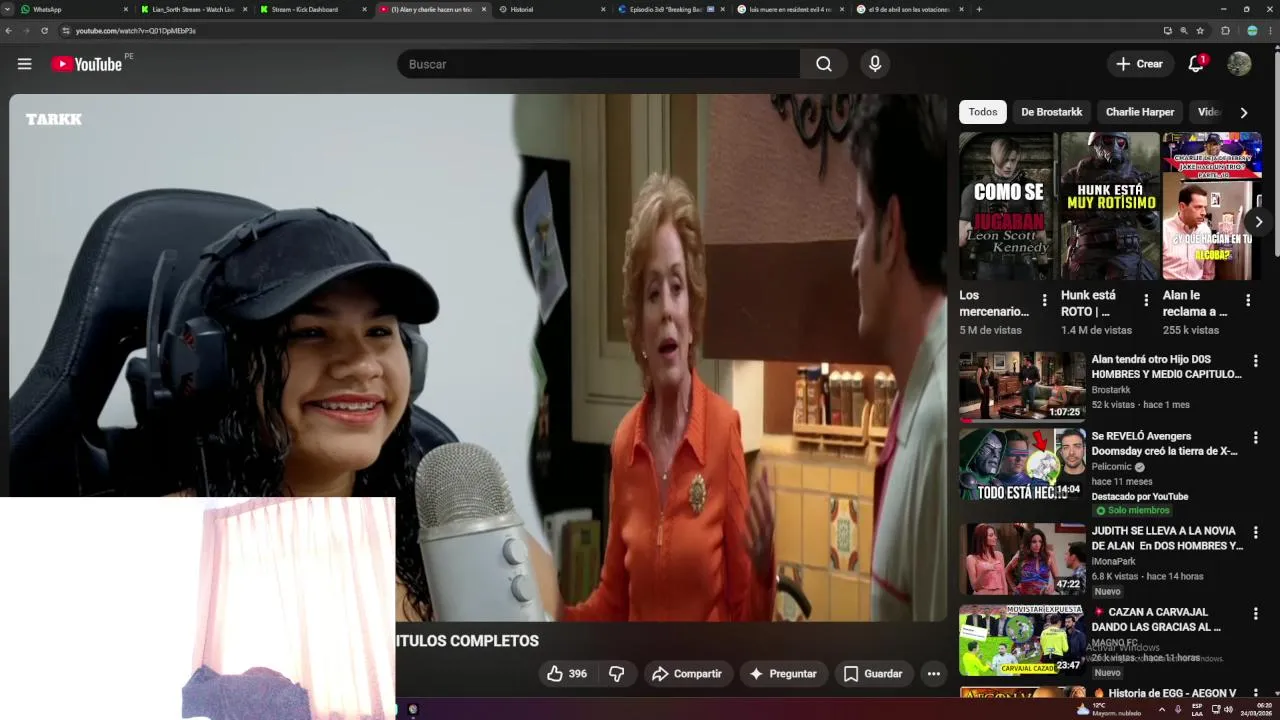Click the Preguntar button
This screenshot has height=720, width=1280.
pos(783,674)
